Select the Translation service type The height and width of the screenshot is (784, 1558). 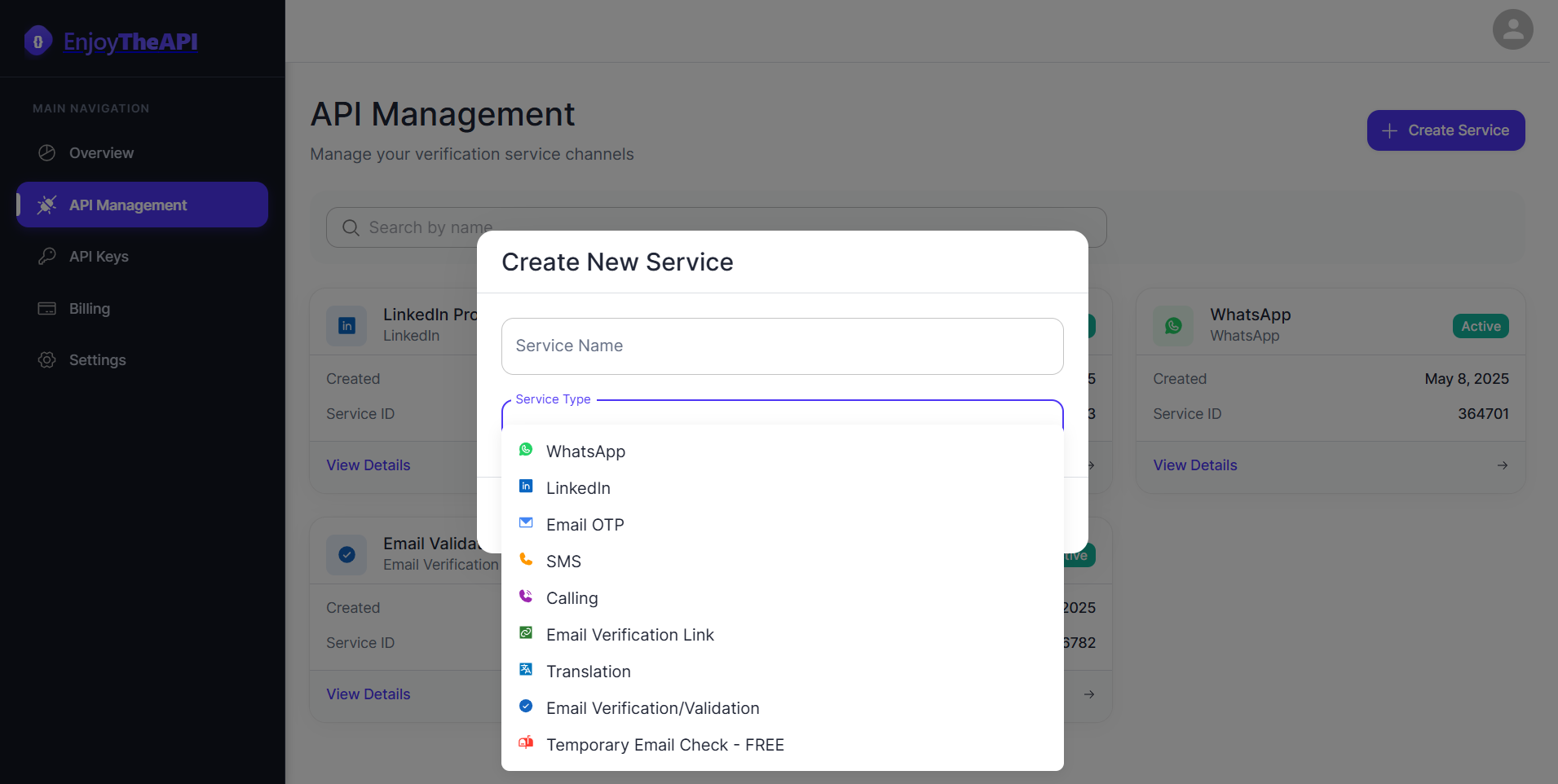coord(783,672)
